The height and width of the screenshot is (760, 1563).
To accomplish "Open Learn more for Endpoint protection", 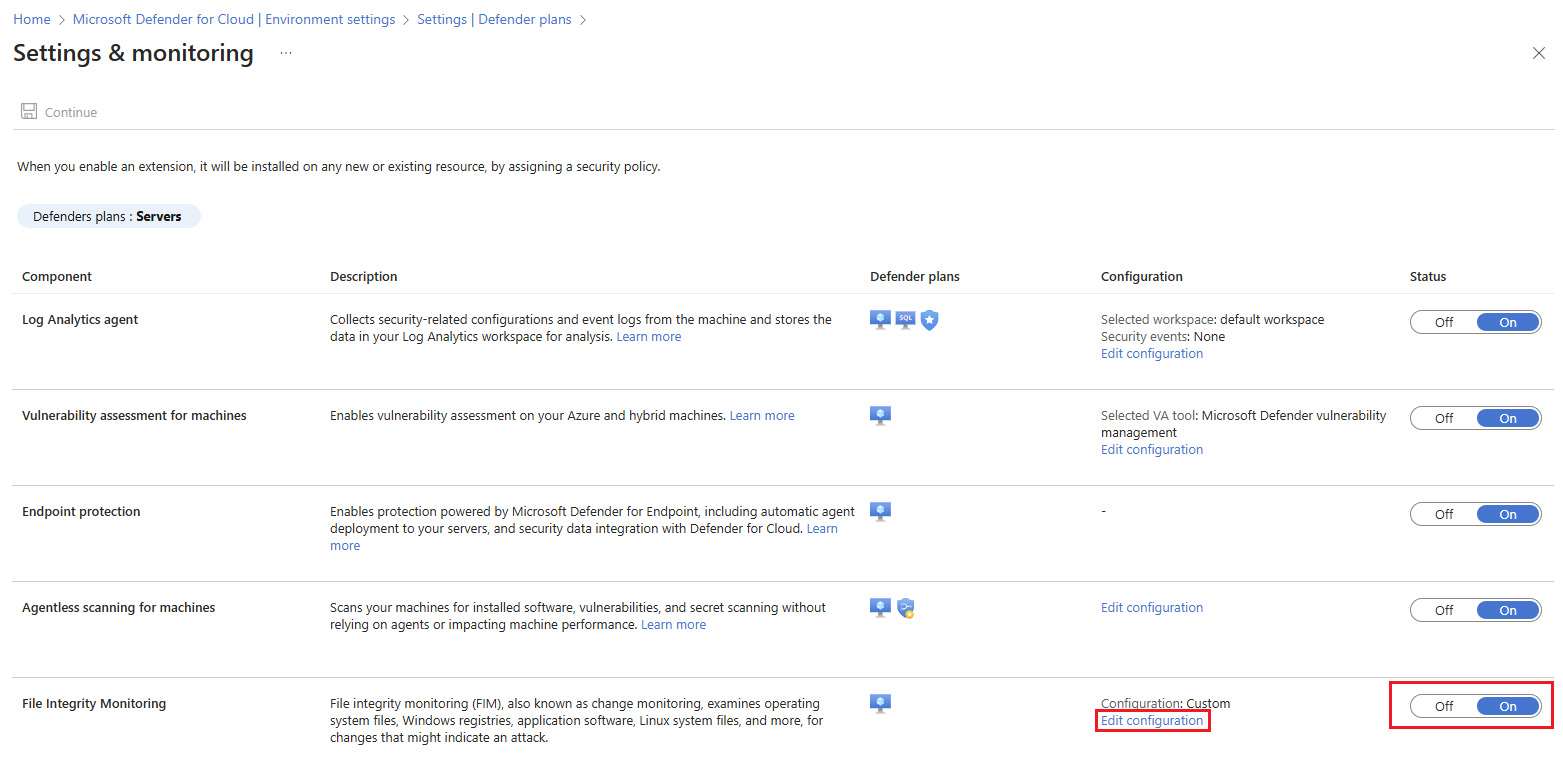I will (822, 528).
